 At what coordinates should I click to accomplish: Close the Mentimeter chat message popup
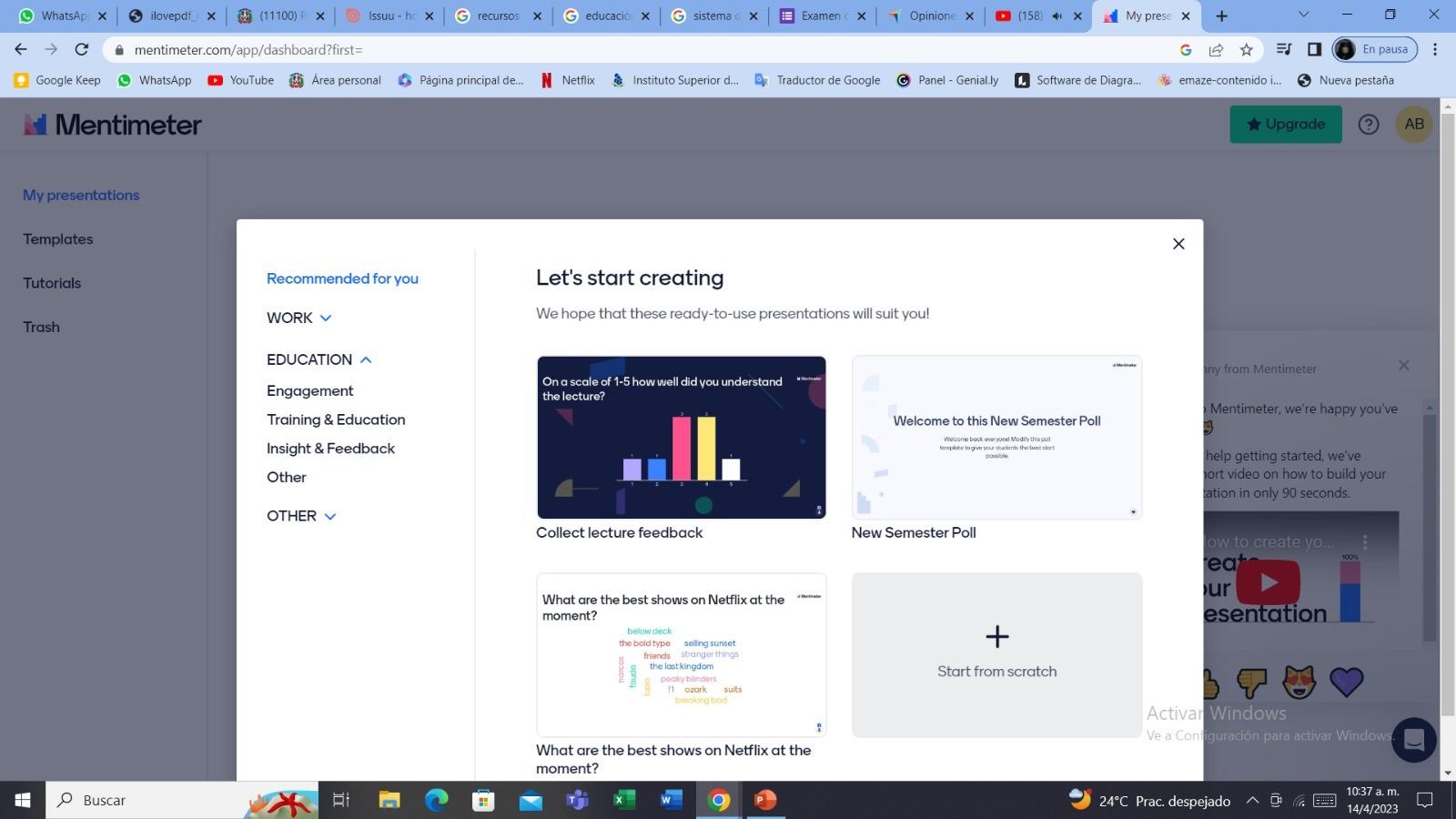tap(1404, 365)
